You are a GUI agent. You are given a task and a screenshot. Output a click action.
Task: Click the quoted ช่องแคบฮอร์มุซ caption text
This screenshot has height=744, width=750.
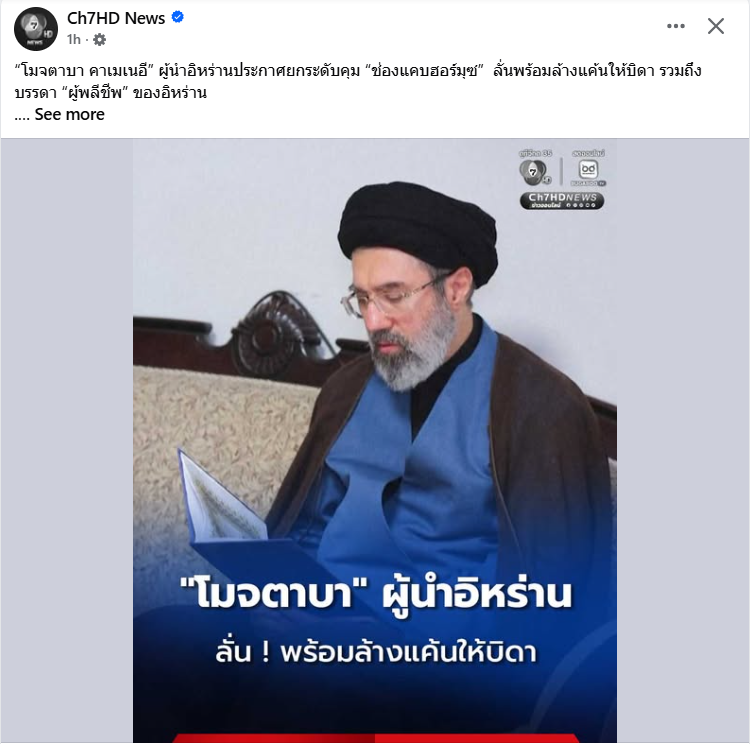point(422,71)
